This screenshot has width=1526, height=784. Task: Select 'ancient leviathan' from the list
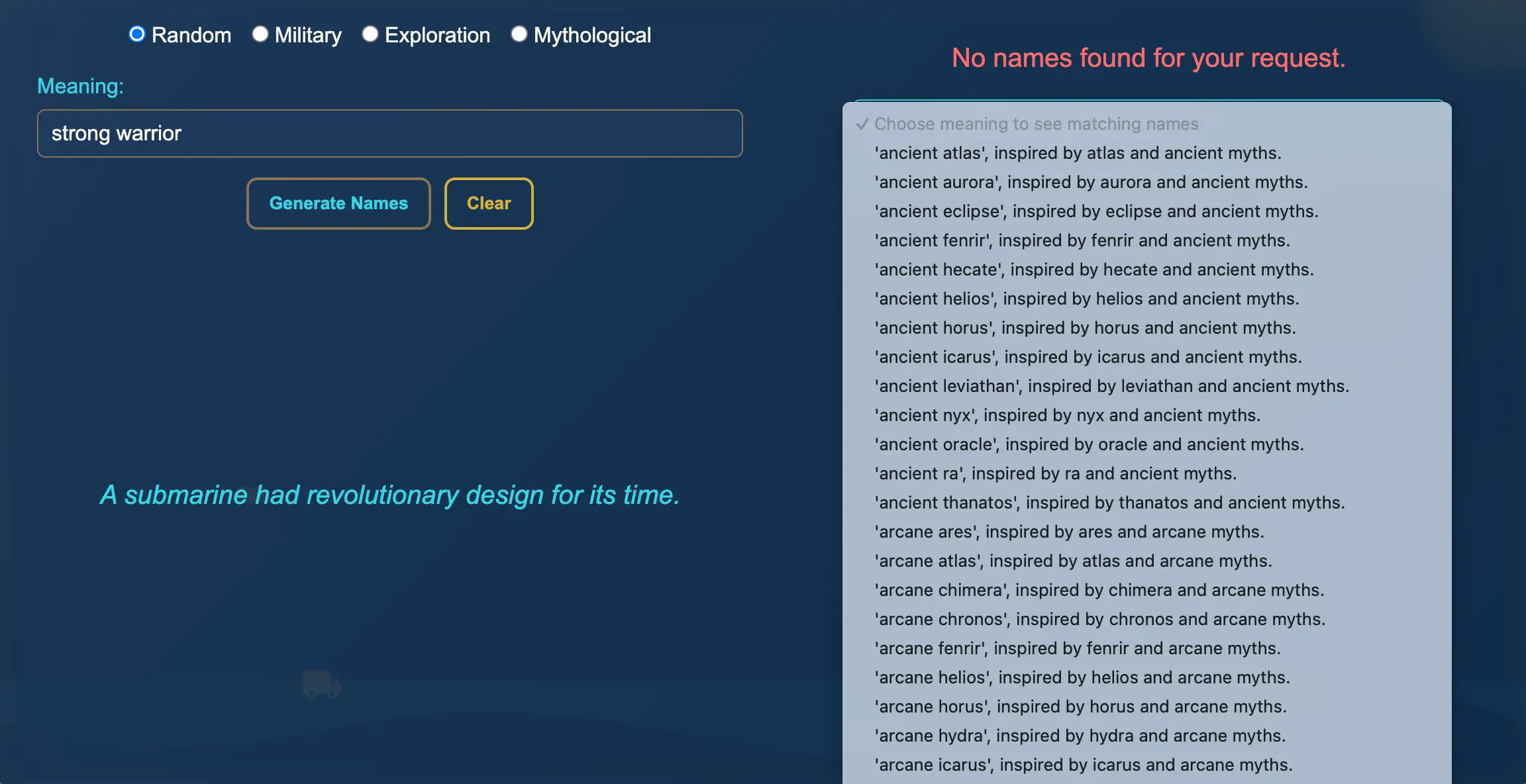pos(1111,386)
